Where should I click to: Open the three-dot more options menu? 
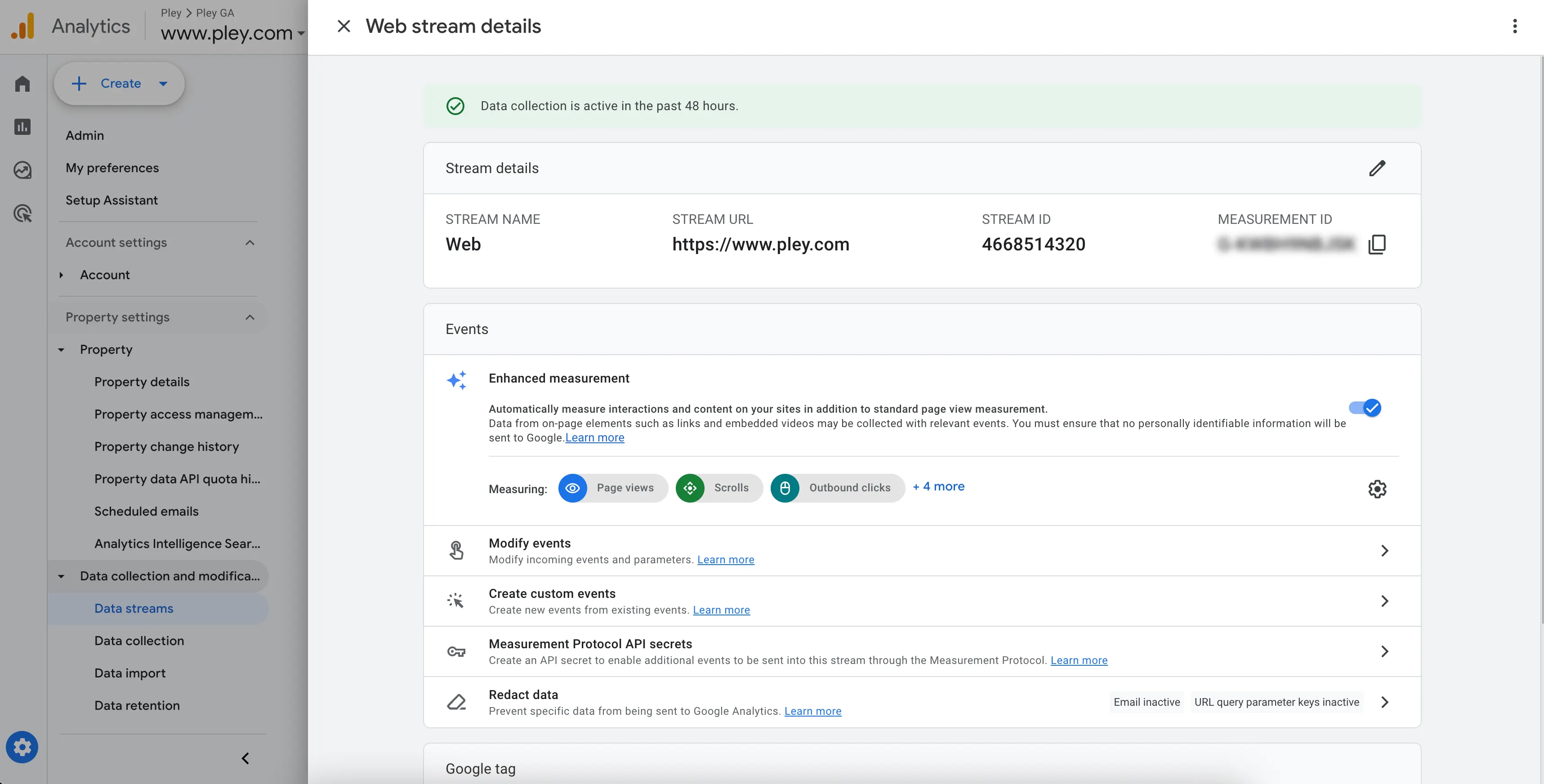(1515, 27)
